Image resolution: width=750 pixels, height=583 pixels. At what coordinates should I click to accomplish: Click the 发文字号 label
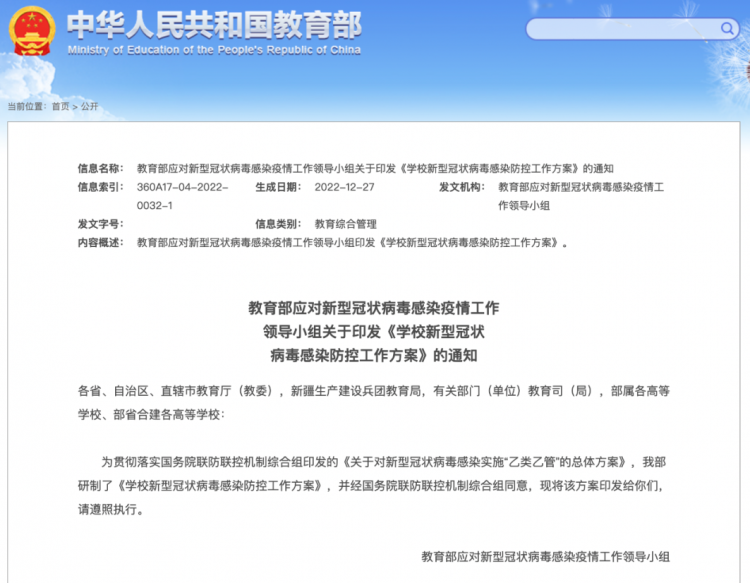(100, 224)
